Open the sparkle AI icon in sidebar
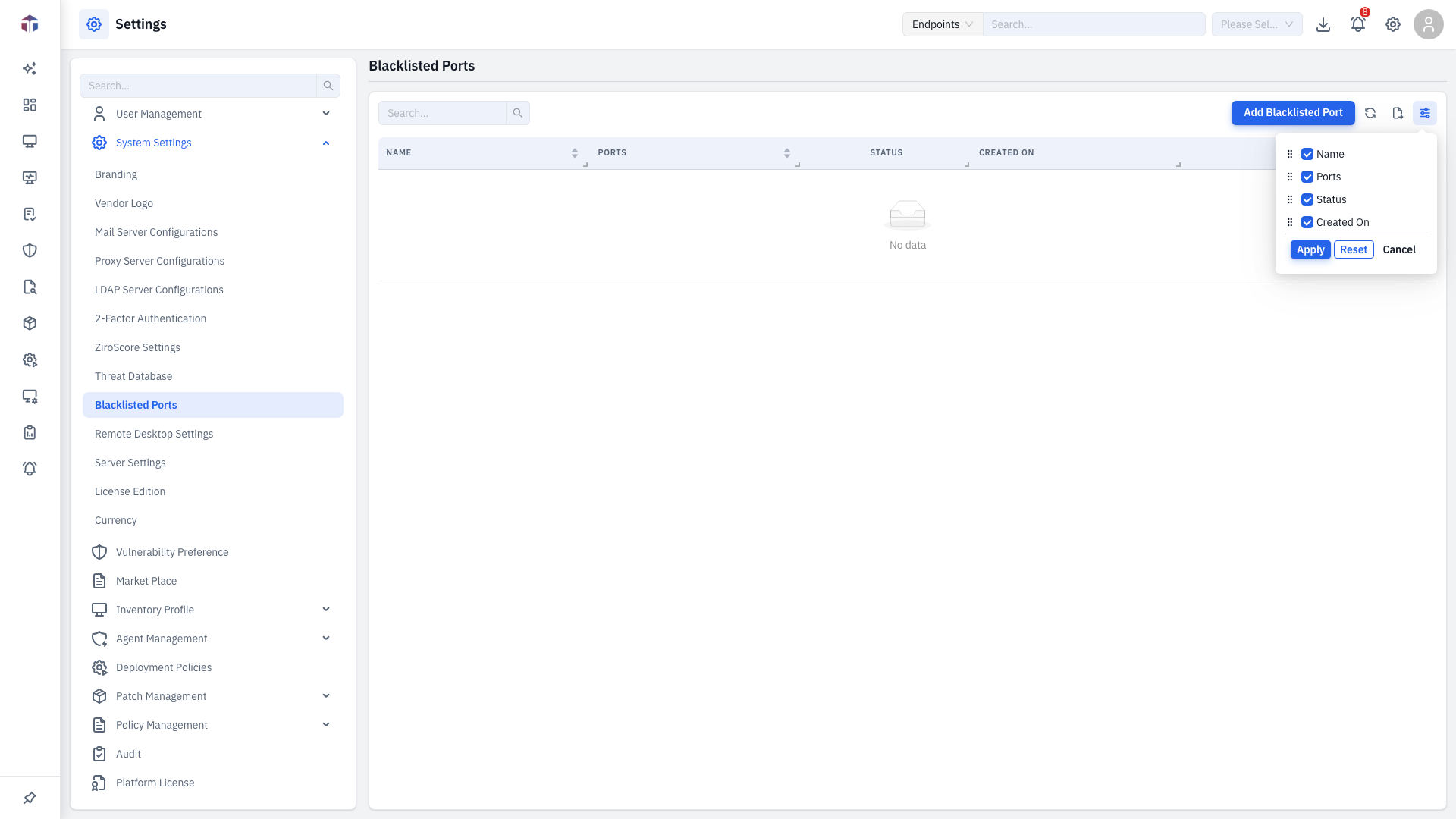 tap(30, 68)
